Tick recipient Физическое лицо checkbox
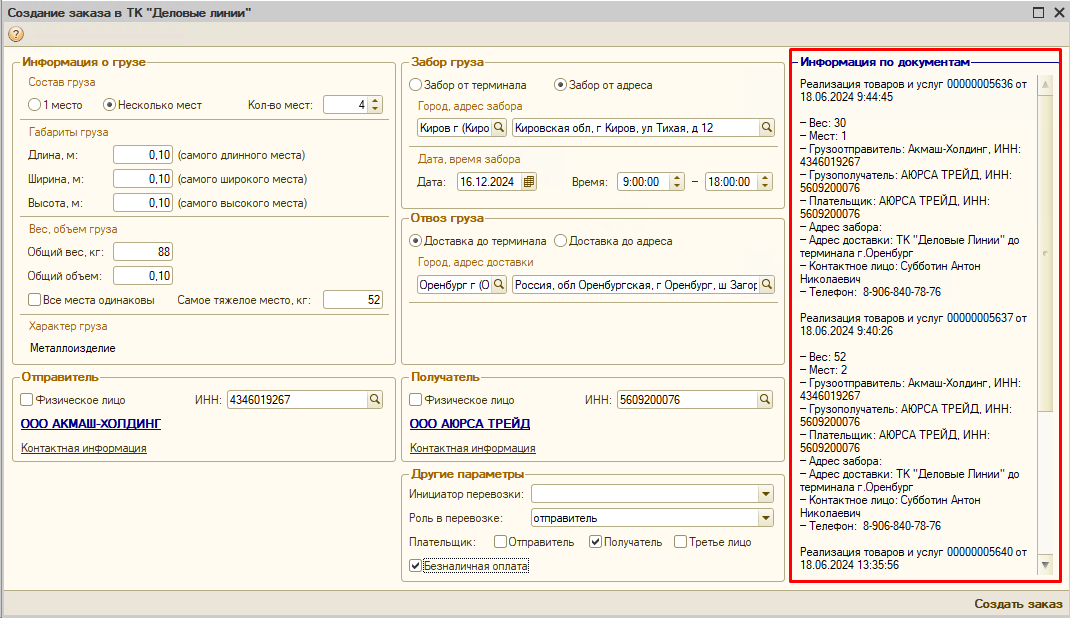 point(416,400)
